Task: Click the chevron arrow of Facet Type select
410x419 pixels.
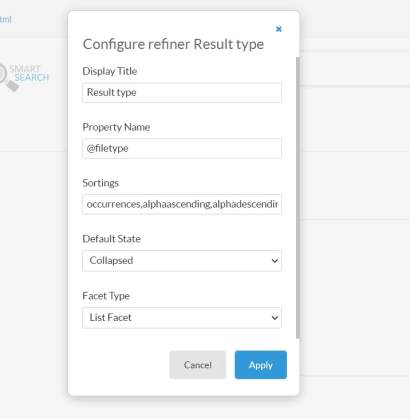Action: coord(275,318)
